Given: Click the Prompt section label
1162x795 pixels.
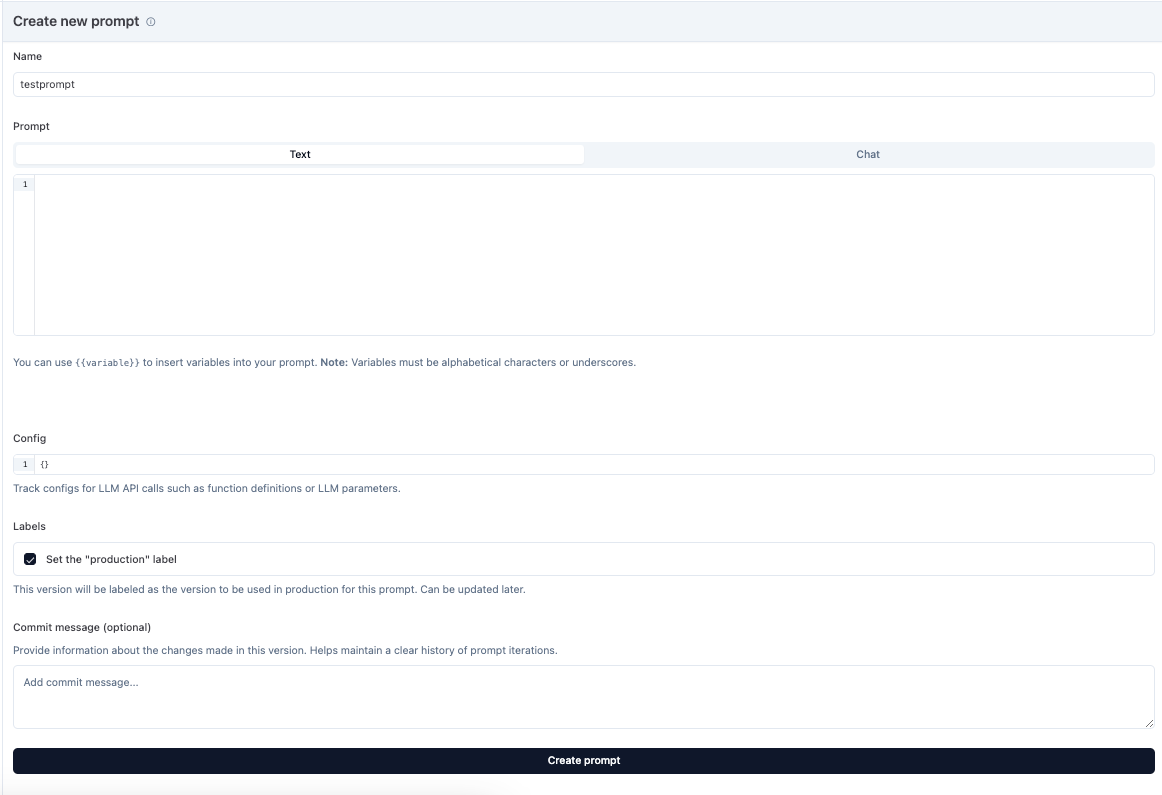Looking at the screenshot, I should coord(31,127).
